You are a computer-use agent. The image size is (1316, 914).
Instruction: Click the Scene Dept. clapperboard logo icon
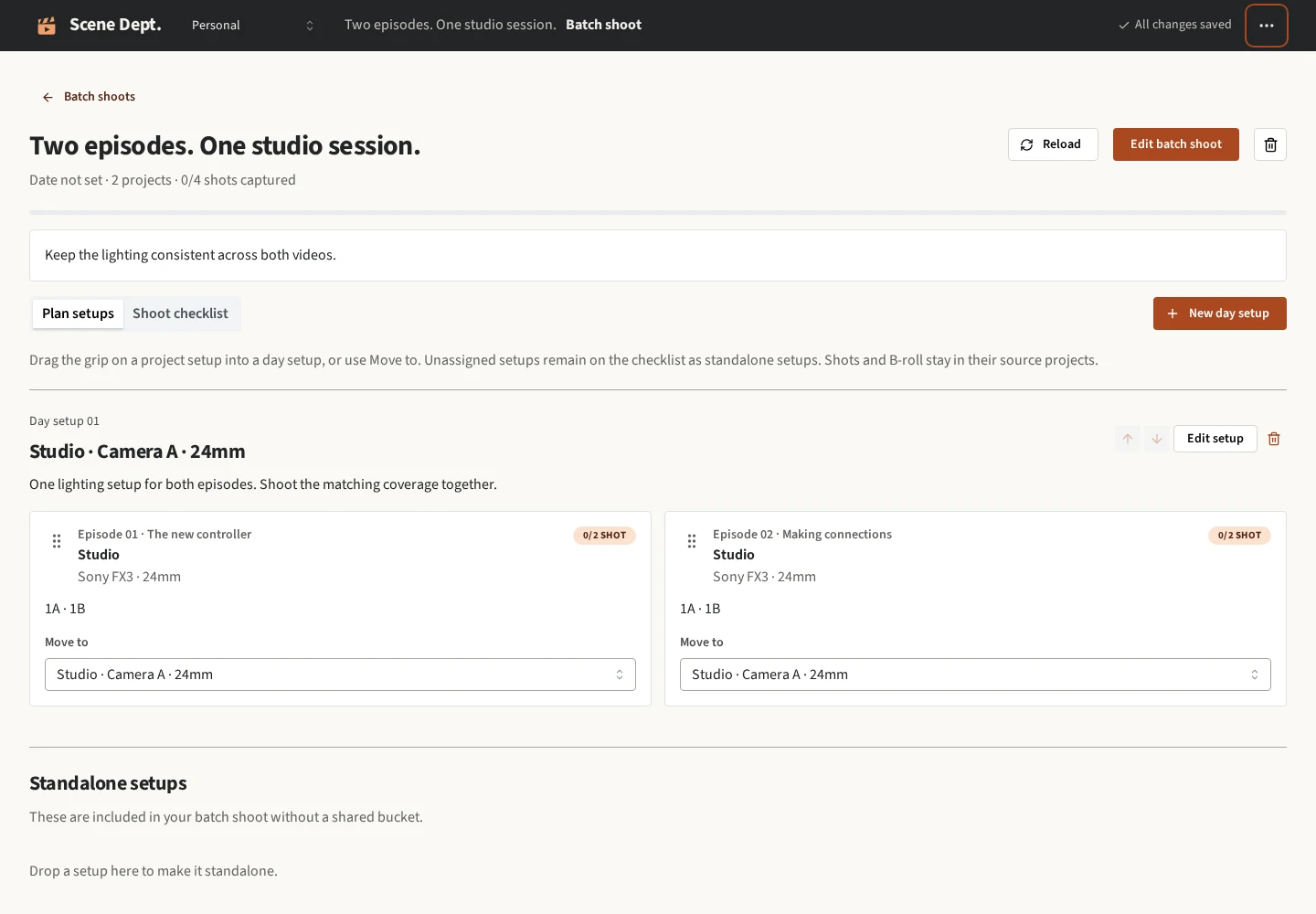[x=47, y=26]
